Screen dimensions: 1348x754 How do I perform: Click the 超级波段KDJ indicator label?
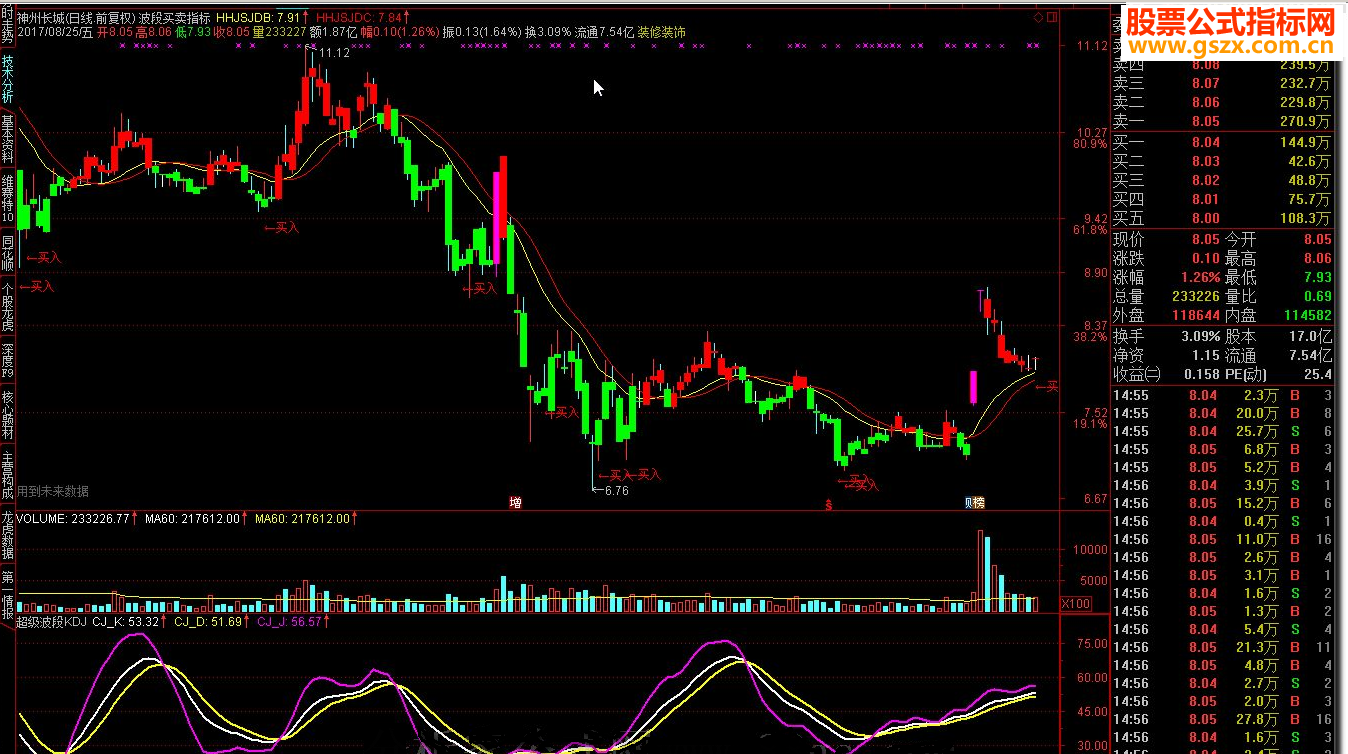(x=51, y=621)
